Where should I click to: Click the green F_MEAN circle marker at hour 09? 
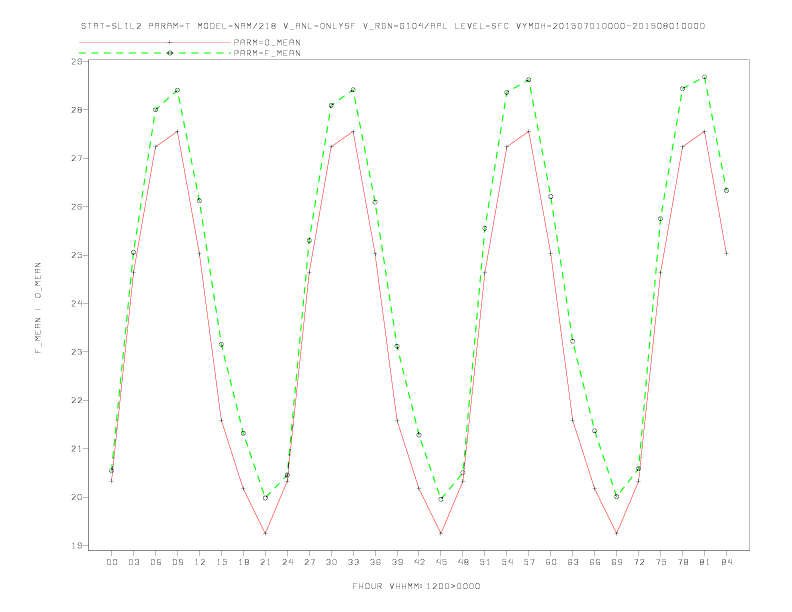tap(177, 90)
